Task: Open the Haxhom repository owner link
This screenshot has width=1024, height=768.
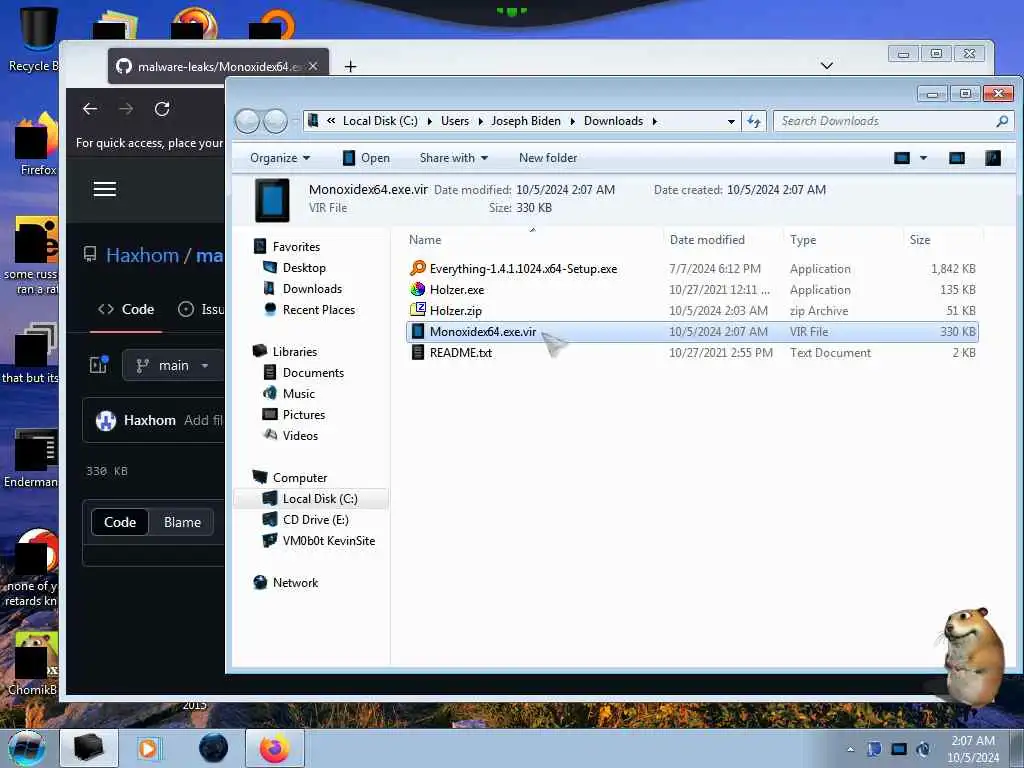Action: tap(142, 255)
